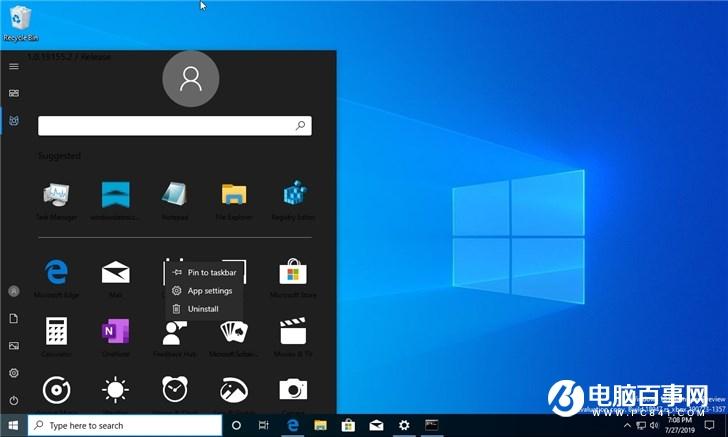Open Settings gear in Start sidebar
The image size is (728, 437).
(14, 373)
